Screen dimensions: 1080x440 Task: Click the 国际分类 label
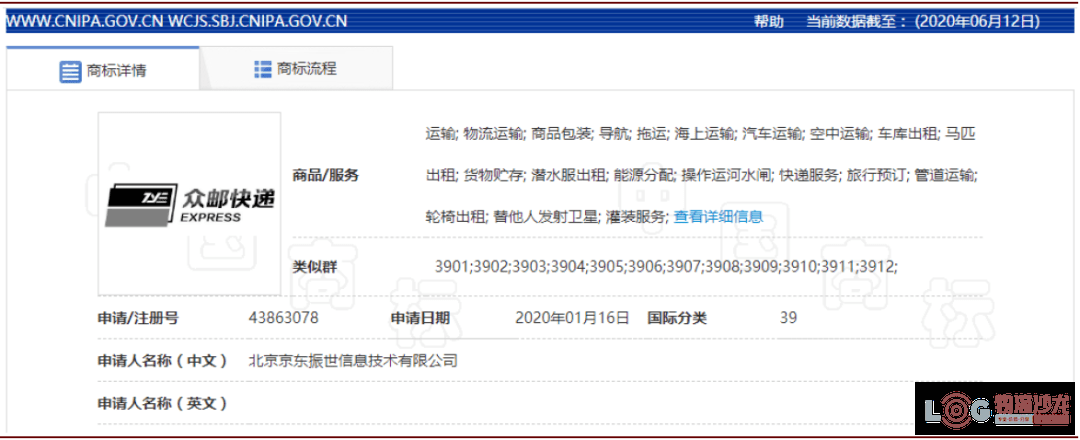677,318
